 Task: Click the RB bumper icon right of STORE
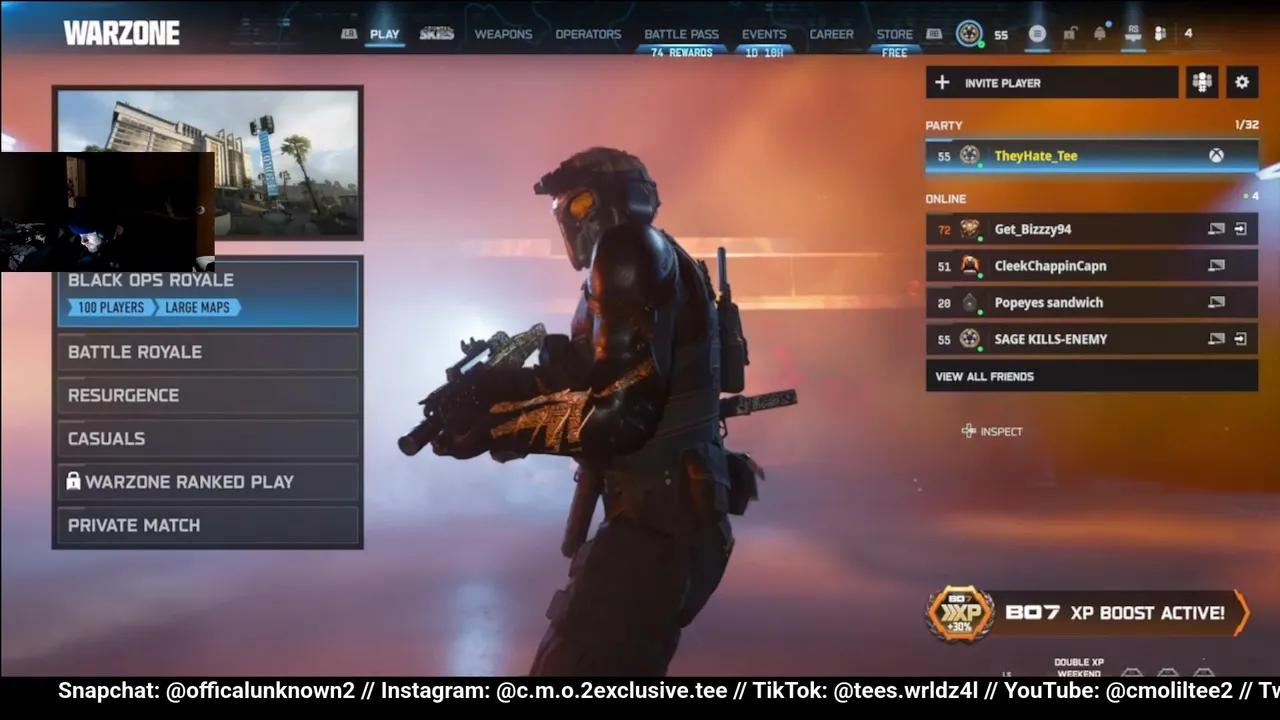[934, 34]
